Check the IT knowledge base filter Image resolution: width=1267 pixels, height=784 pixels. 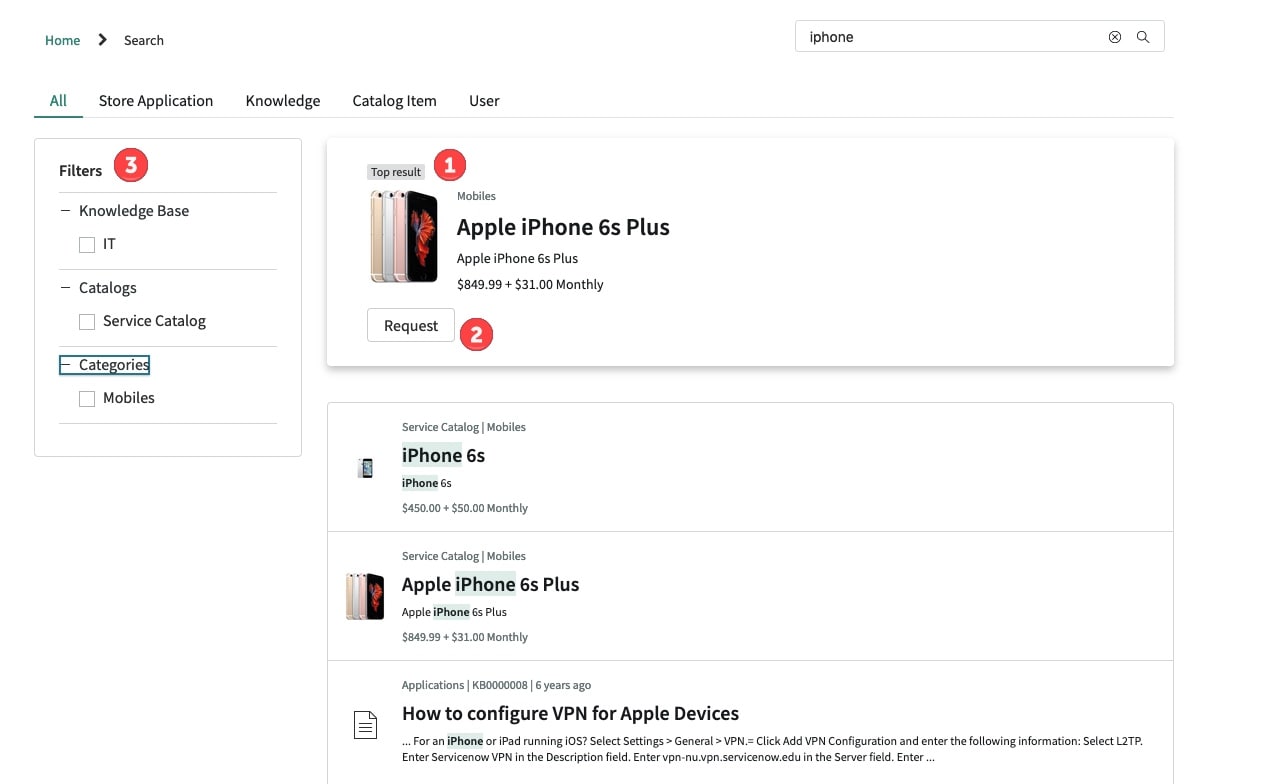(87, 244)
